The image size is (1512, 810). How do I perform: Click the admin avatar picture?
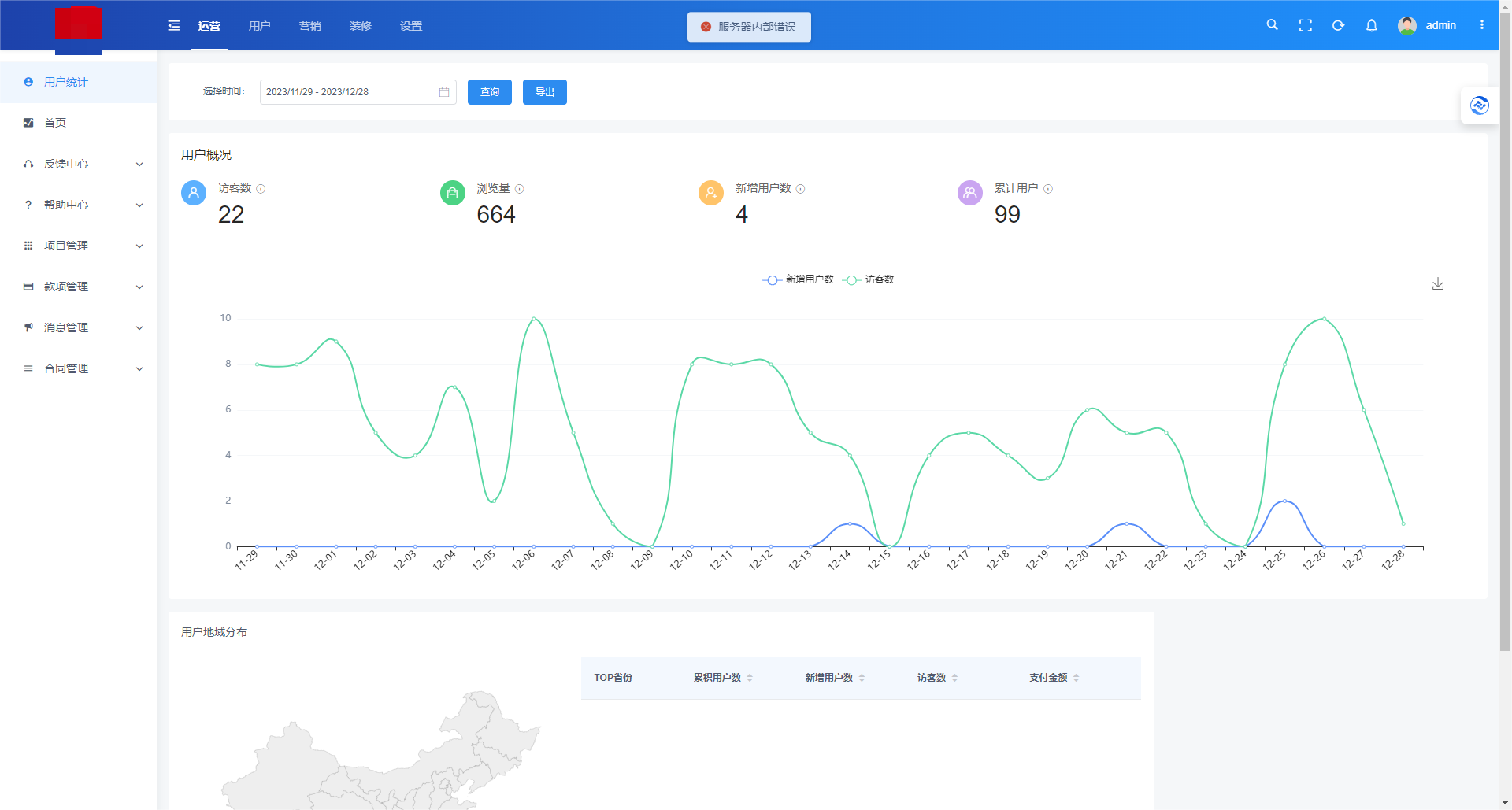[1407, 25]
